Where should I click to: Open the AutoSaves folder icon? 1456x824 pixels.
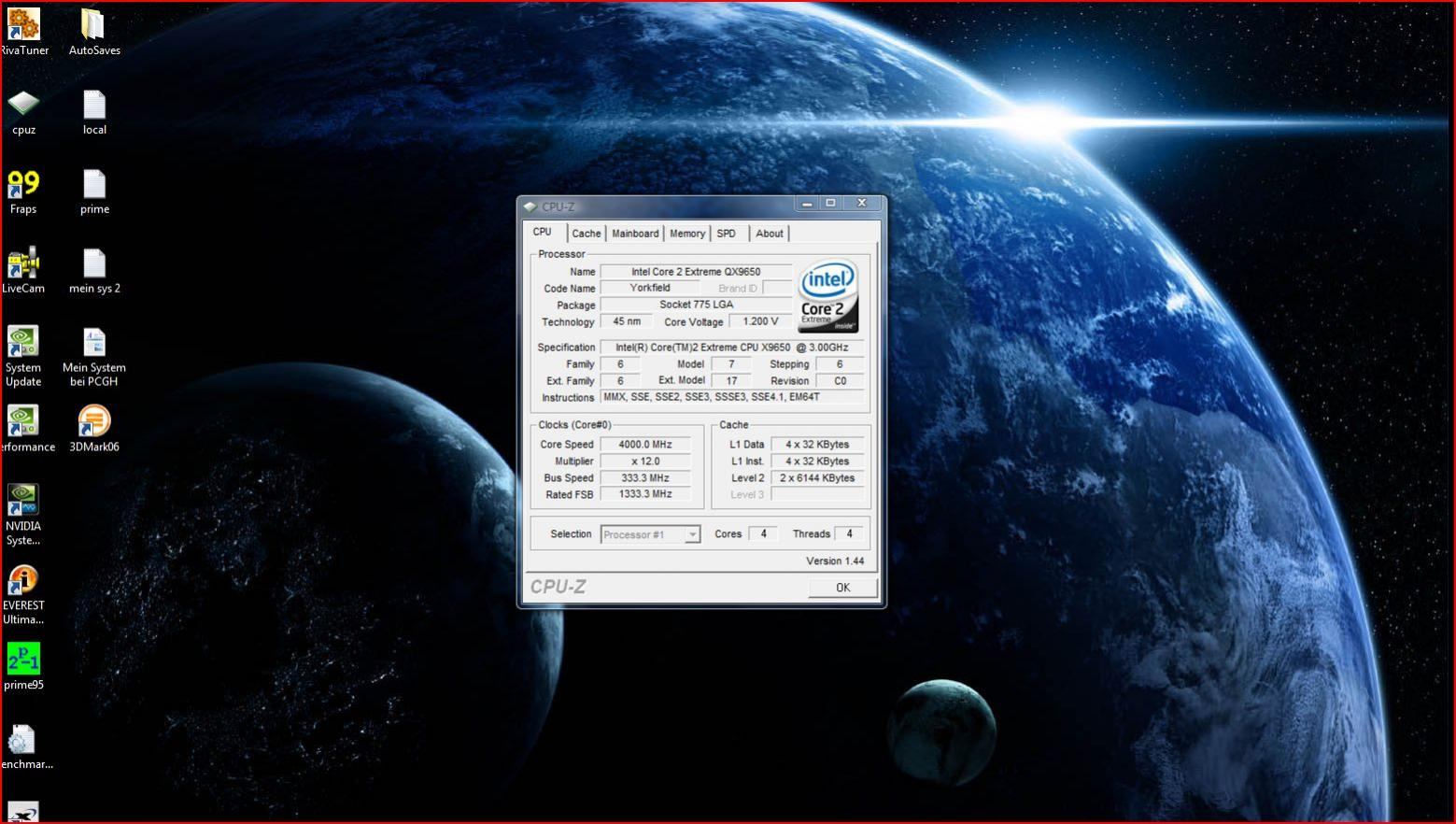point(93,32)
